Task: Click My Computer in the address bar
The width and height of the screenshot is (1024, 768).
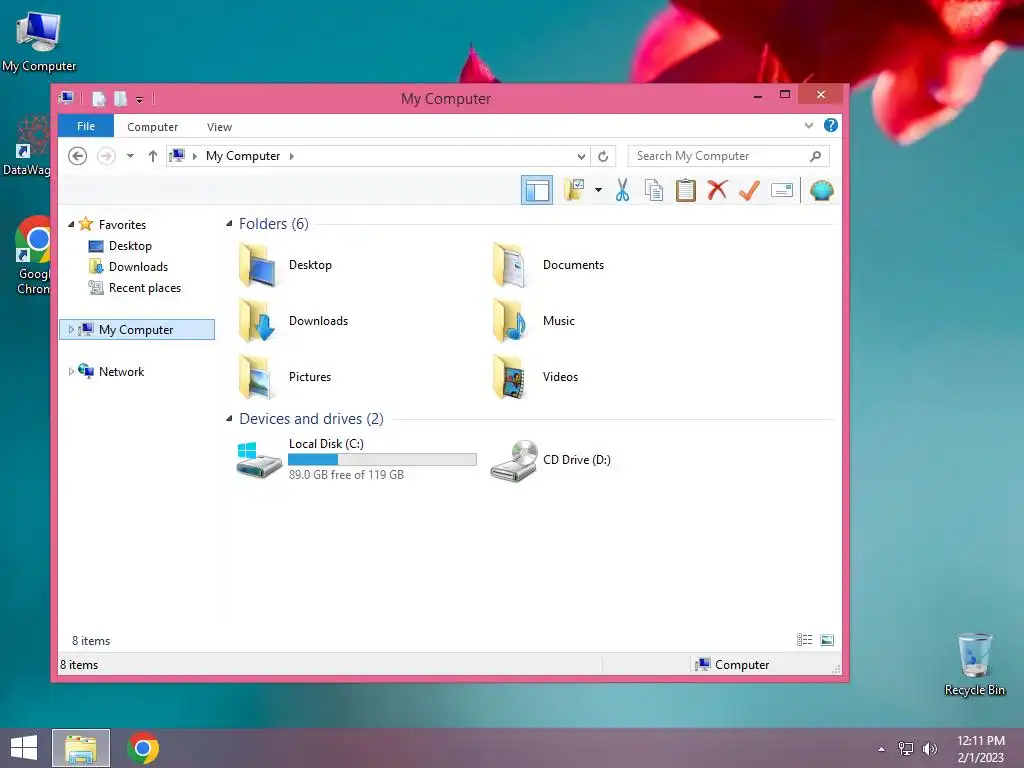Action: click(243, 156)
